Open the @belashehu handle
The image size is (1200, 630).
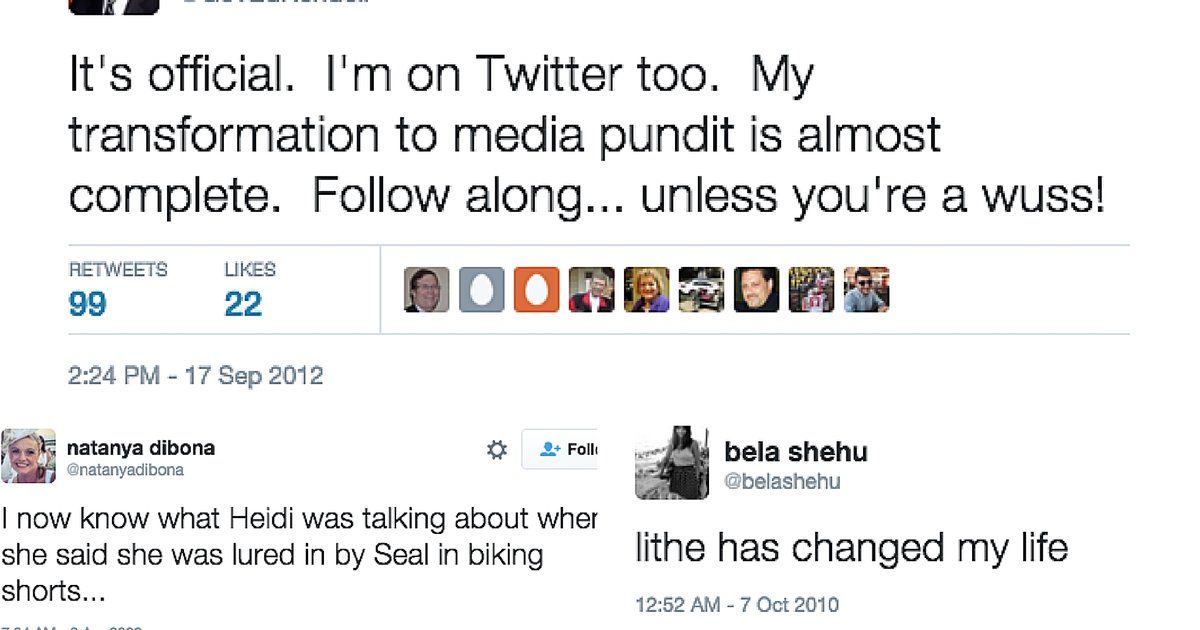(783, 481)
